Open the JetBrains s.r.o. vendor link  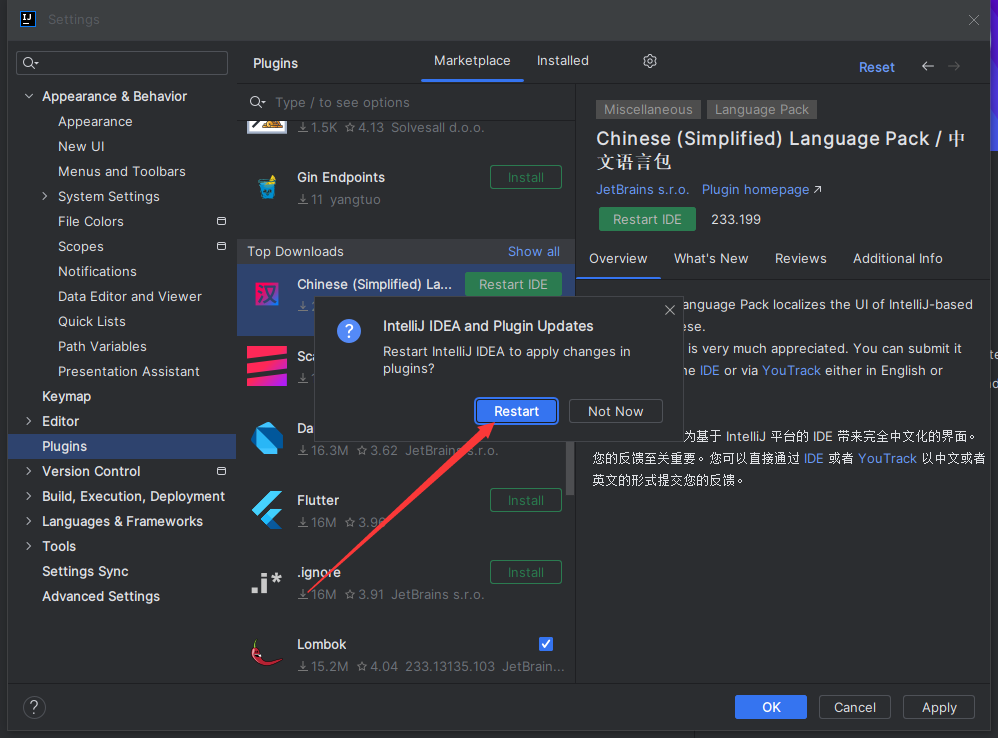[642, 190]
